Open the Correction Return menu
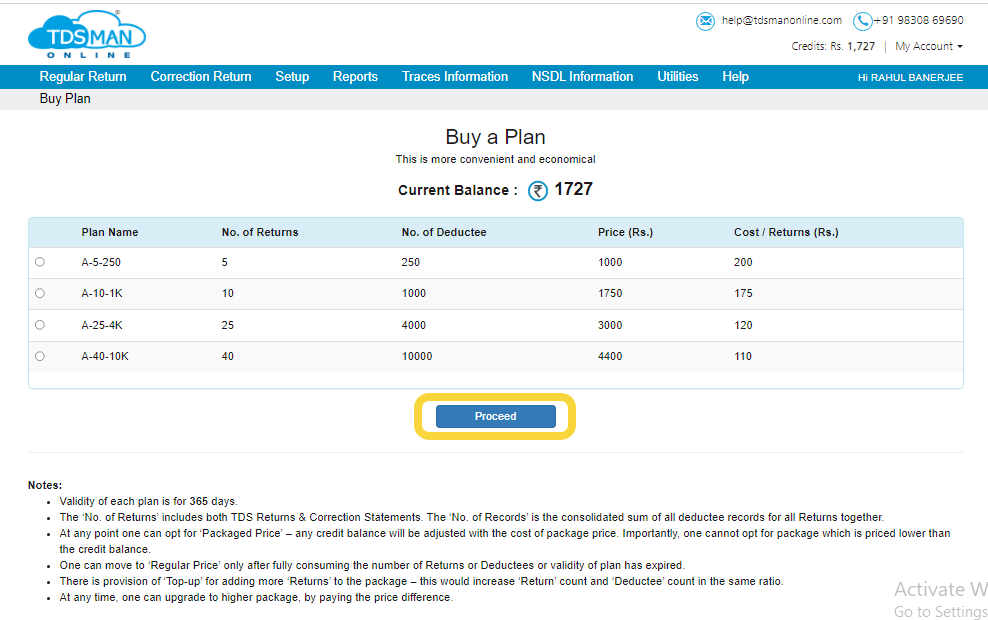Image resolution: width=988 pixels, height=620 pixels. (201, 77)
